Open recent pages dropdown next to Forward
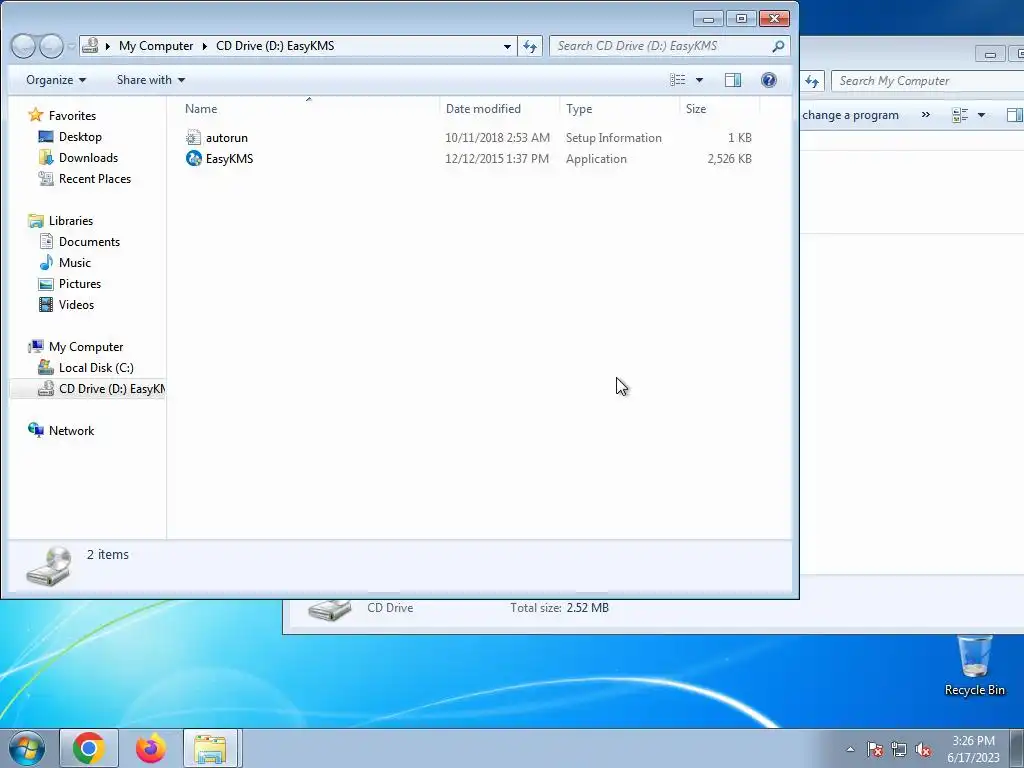 click(x=71, y=46)
